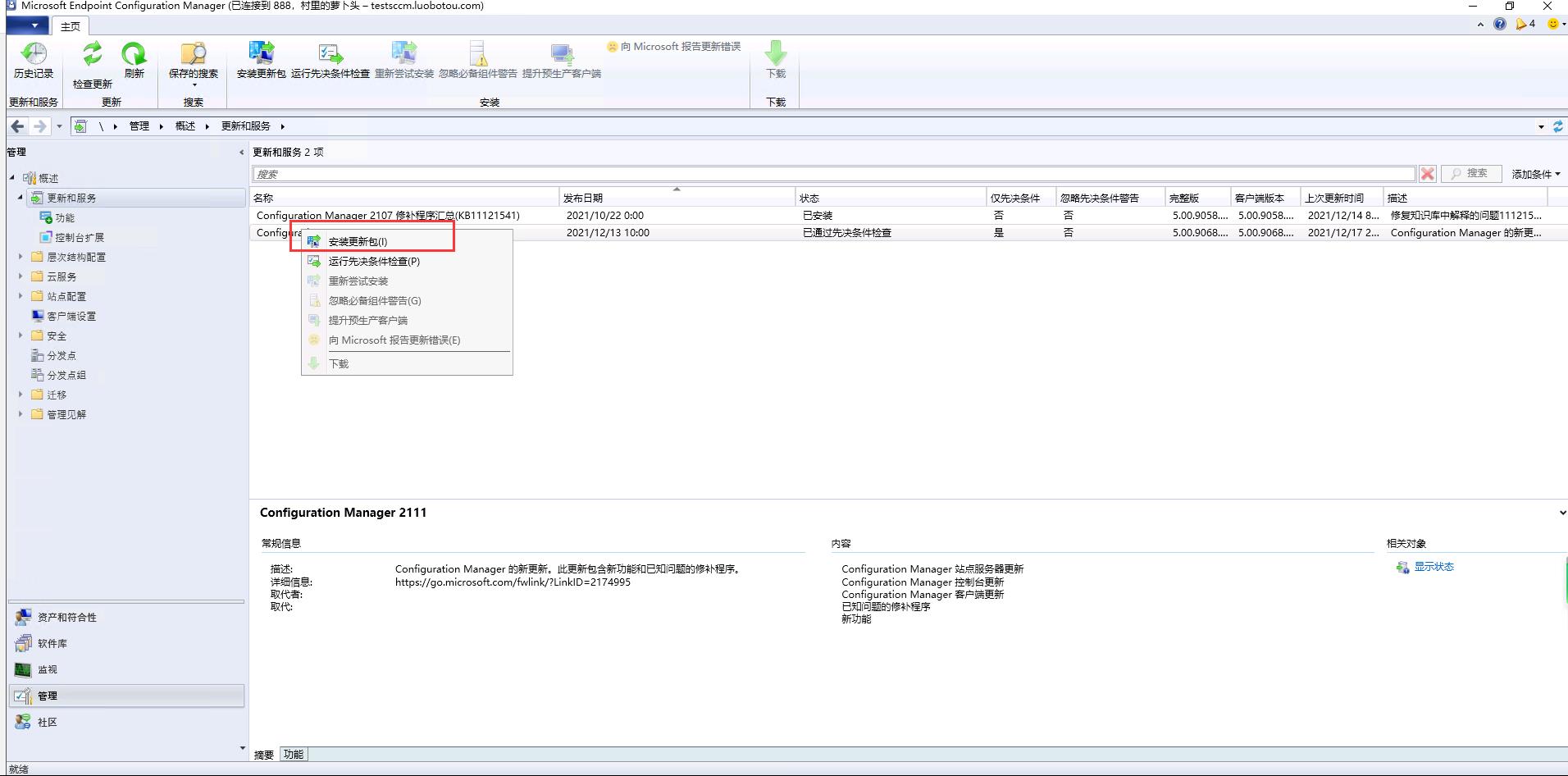This screenshot has width=1568, height=776.
Task: Sort by 发布日期 column header
Action: point(677,198)
